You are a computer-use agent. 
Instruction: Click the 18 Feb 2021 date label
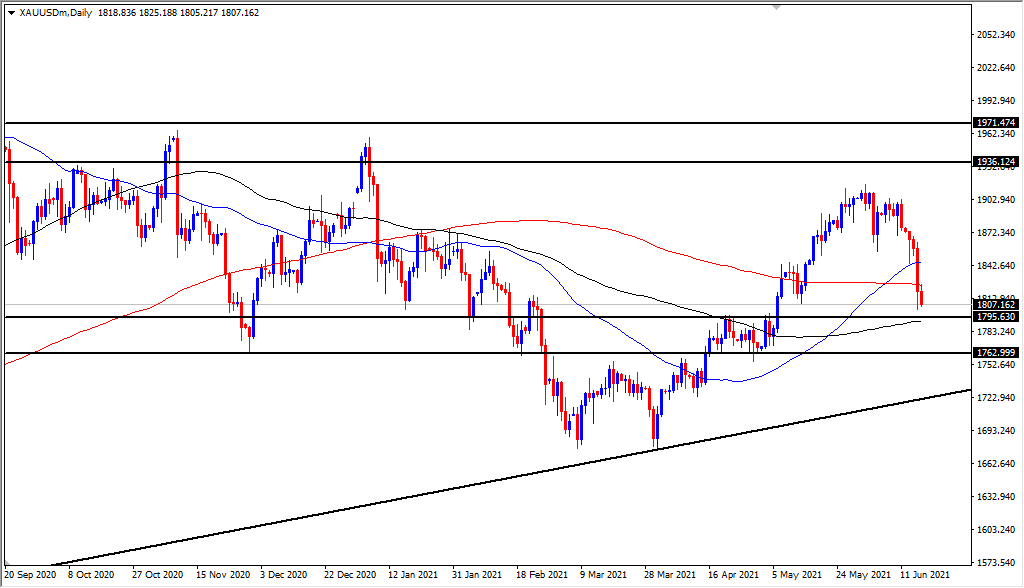(542, 575)
